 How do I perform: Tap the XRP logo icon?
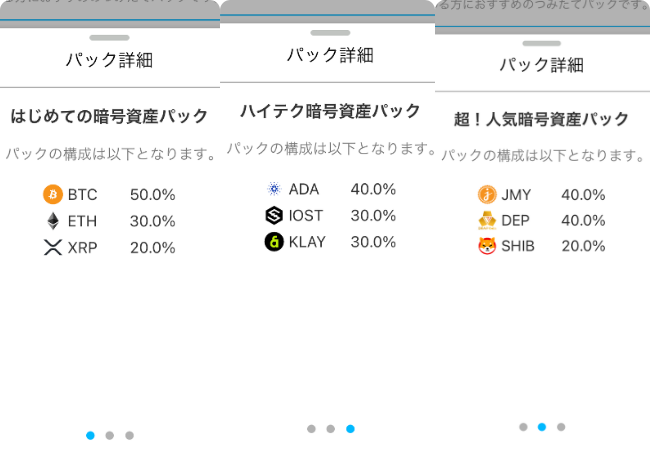click(x=53, y=247)
